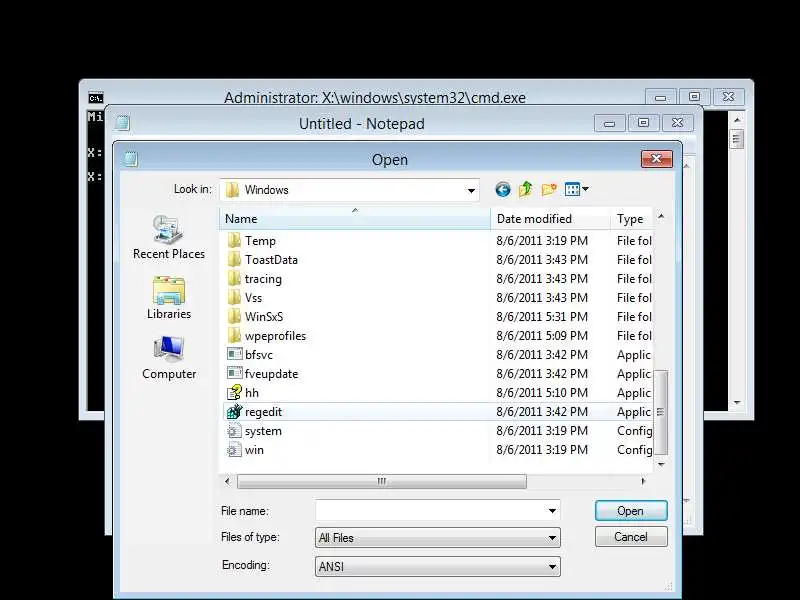Select the system config file icon
800x600 pixels.
(234, 431)
